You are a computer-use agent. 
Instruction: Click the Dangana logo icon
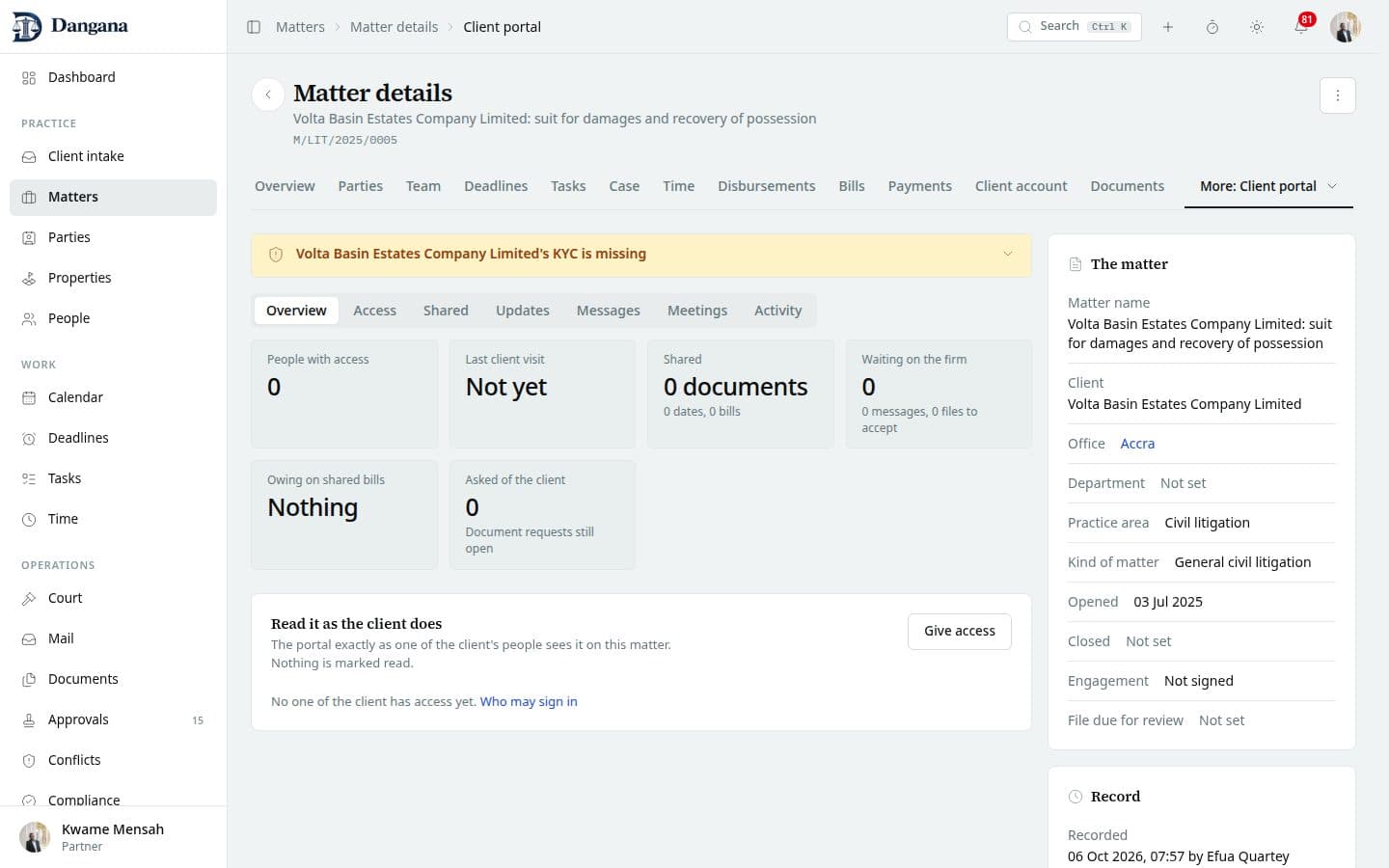click(27, 26)
